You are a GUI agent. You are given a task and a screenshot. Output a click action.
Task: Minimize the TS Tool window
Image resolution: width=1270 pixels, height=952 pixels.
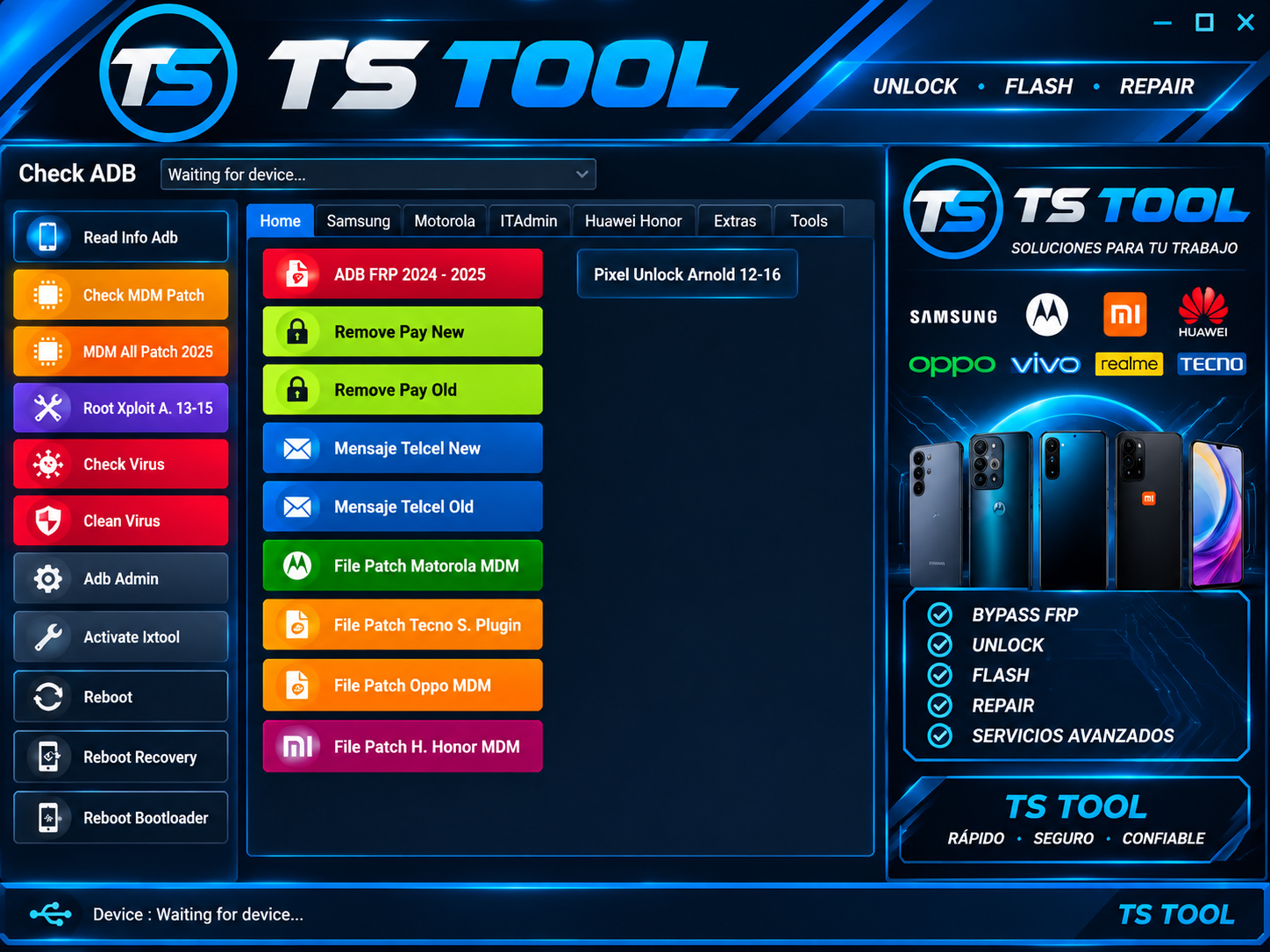click(1162, 23)
